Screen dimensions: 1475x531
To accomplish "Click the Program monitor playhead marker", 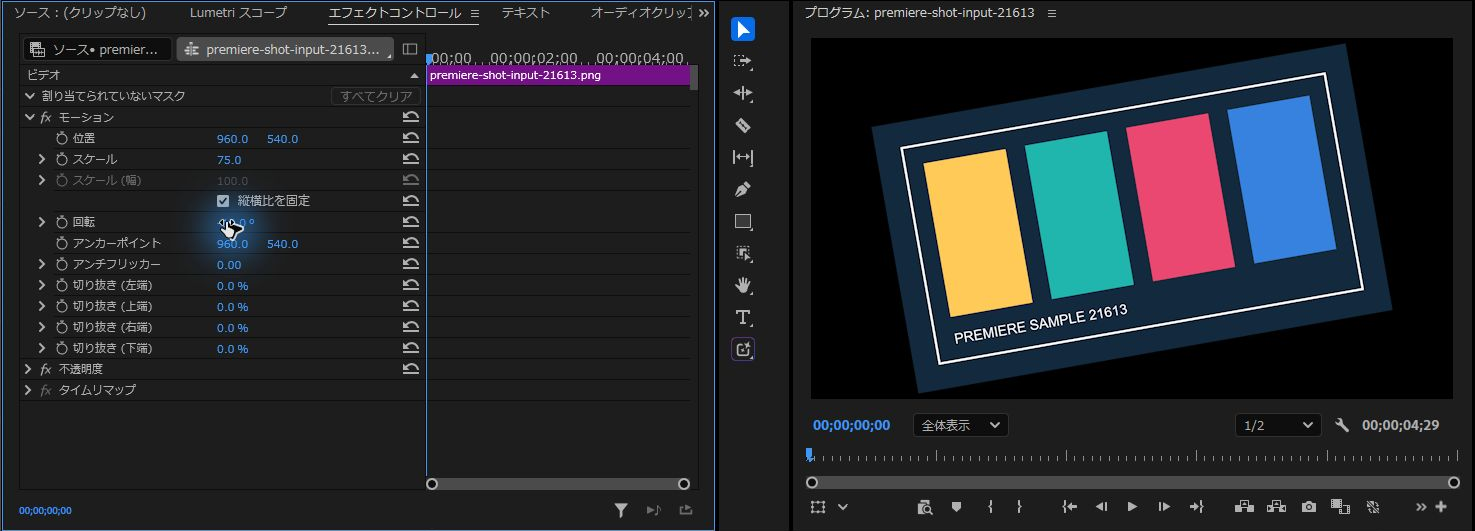I will pyautogui.click(x=809, y=454).
